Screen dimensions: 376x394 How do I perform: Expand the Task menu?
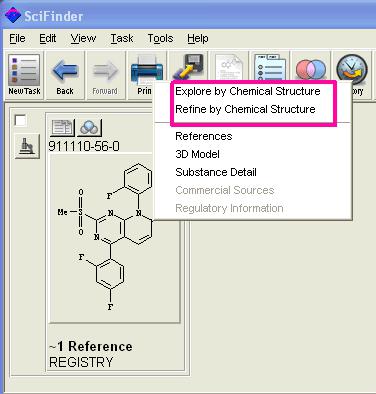[122, 39]
